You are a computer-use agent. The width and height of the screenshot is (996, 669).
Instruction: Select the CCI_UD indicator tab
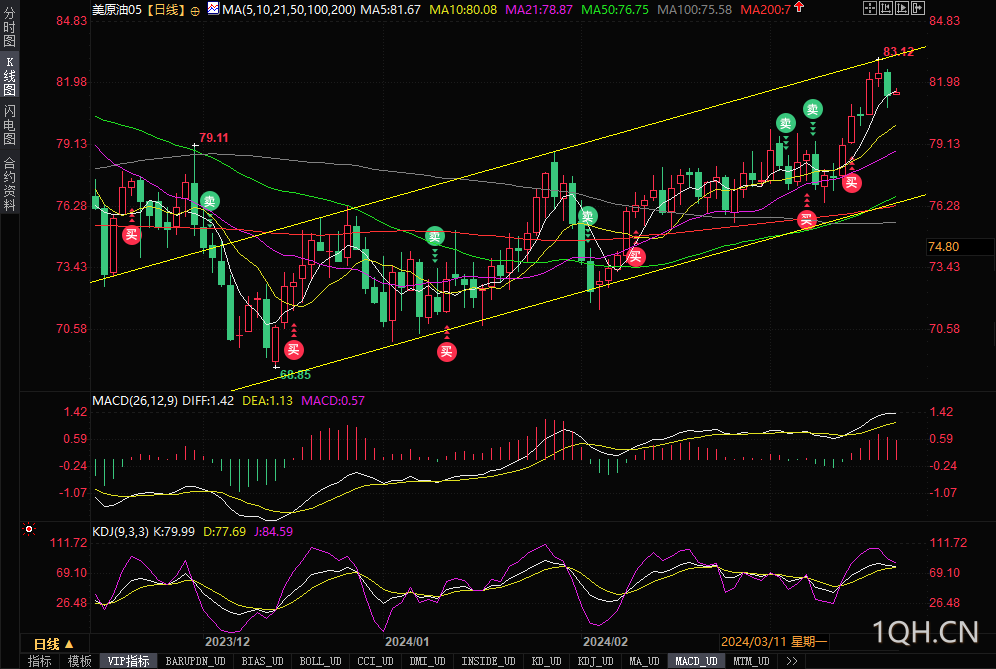click(375, 661)
